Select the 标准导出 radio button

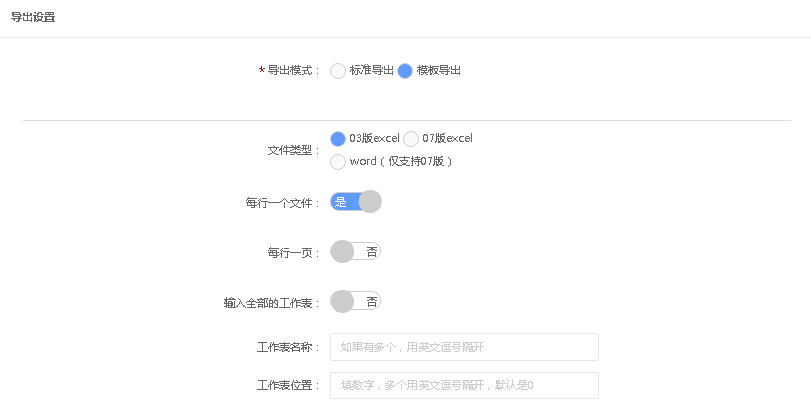pos(338,71)
